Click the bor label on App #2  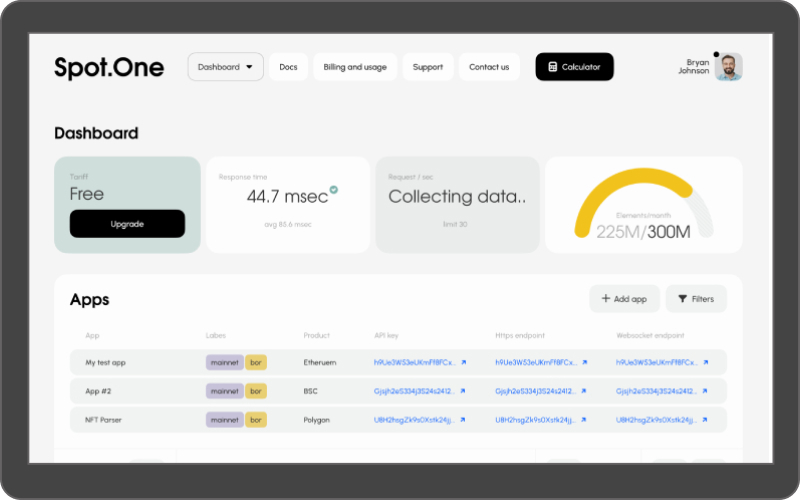[256, 391]
